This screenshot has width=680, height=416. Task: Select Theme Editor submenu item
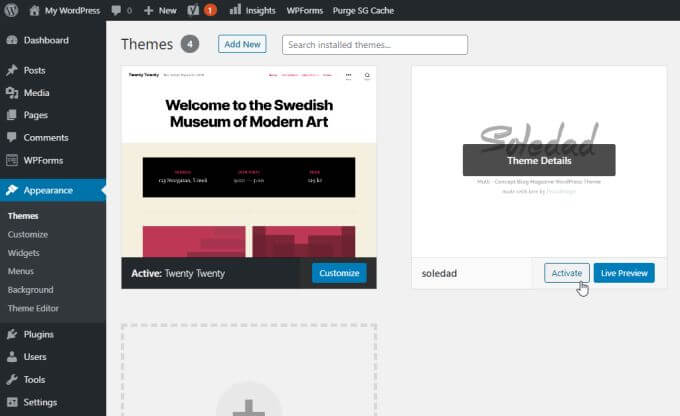(33, 308)
